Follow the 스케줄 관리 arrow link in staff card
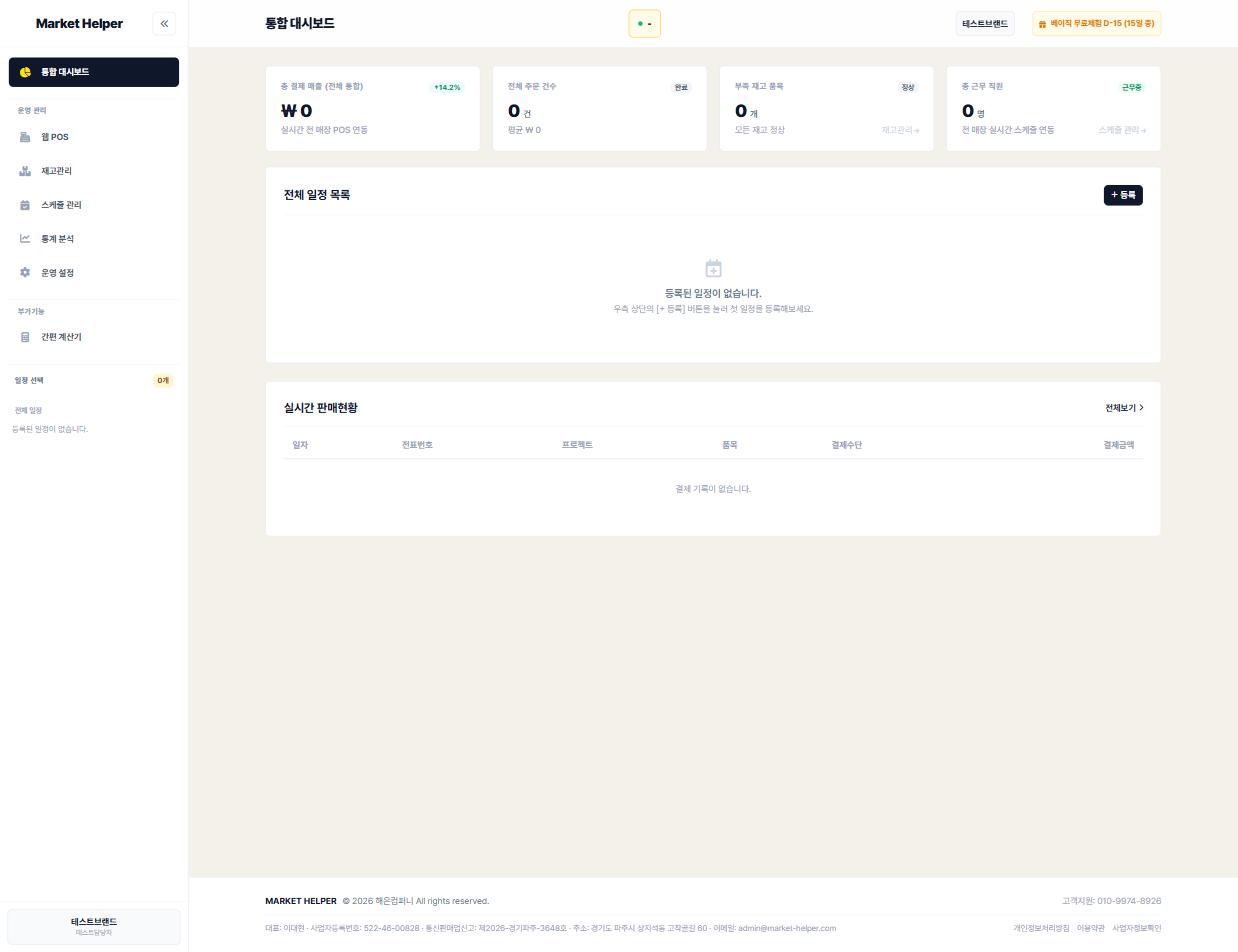Image resolution: width=1238 pixels, height=952 pixels. point(1122,130)
